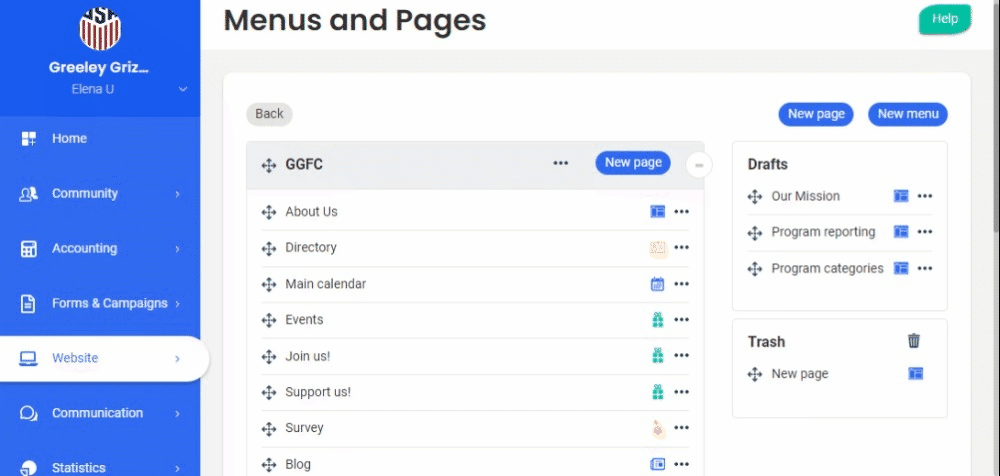Click the Support us! drag handle icon
The height and width of the screenshot is (476, 1000).
(268, 392)
